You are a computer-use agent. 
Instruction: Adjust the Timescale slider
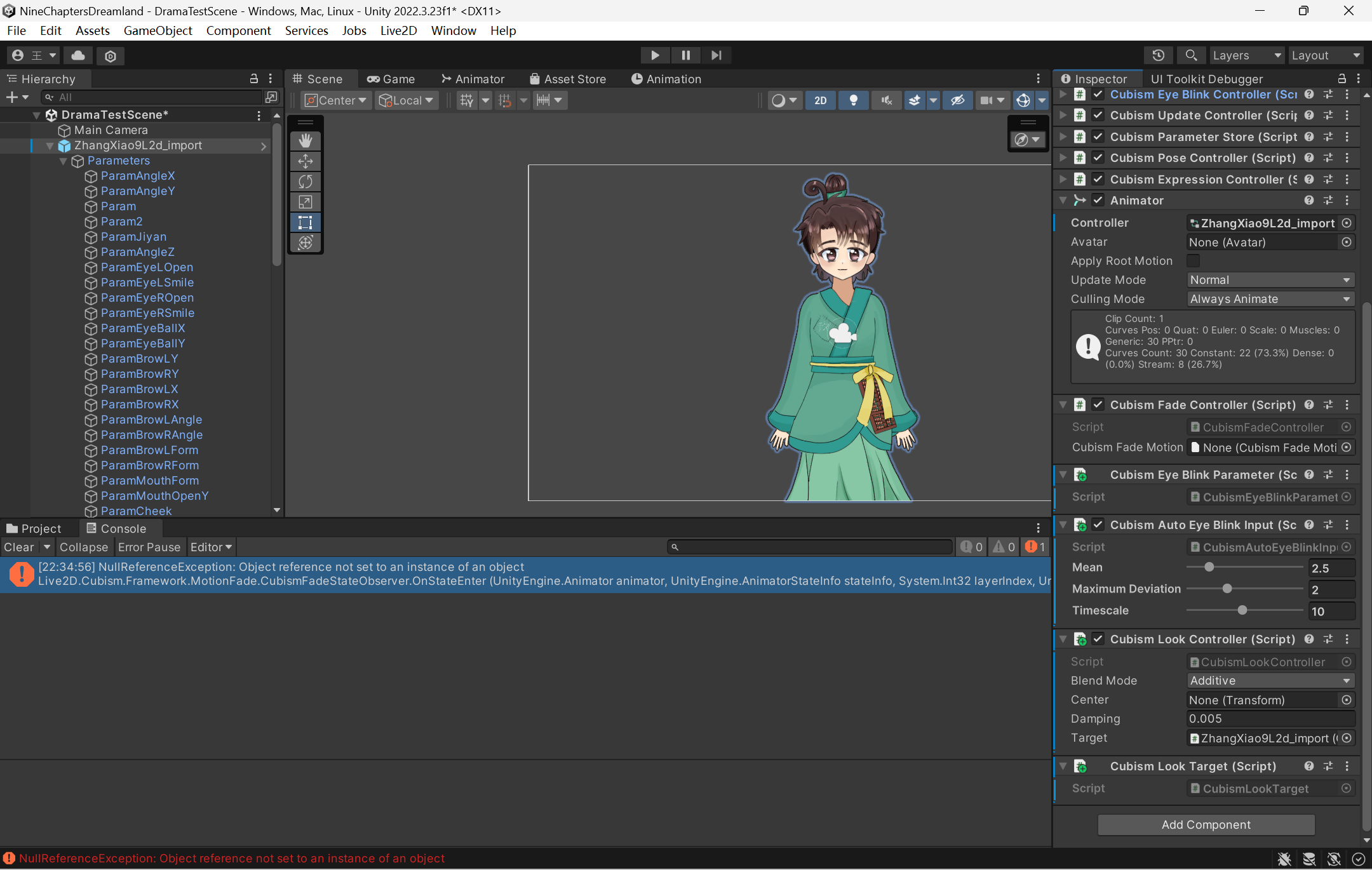click(1244, 610)
